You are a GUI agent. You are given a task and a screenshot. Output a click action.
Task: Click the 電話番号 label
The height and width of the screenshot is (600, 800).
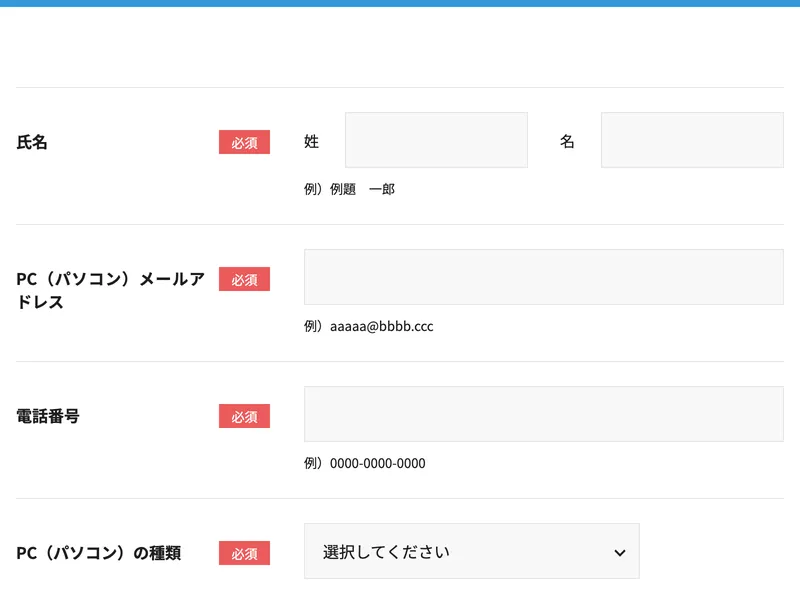[48, 416]
